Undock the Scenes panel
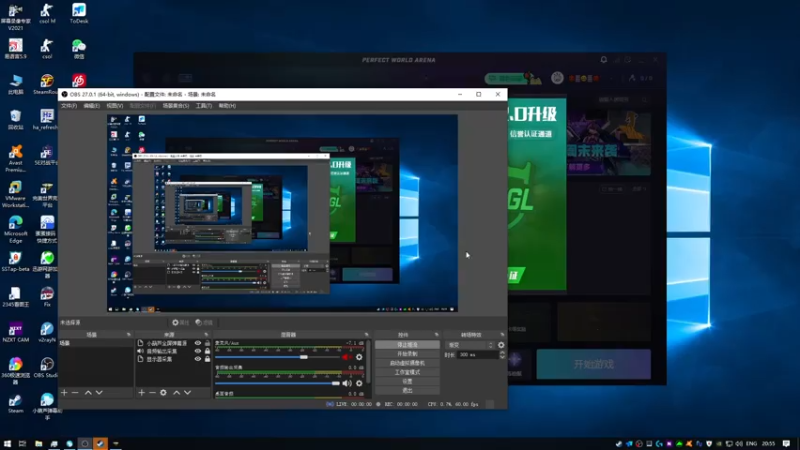The image size is (800, 450). 129,335
